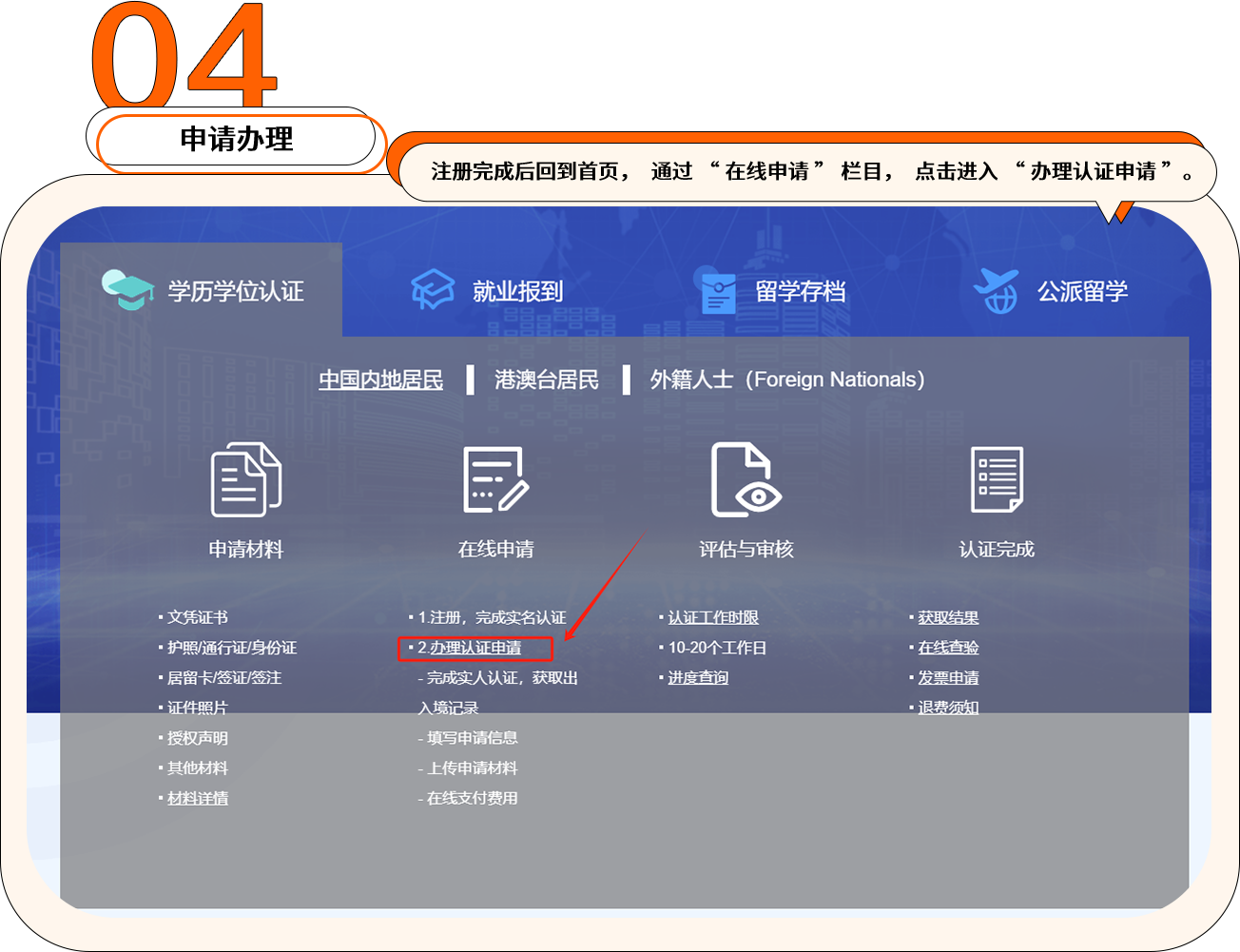Viewport: 1240px width, 952px height.
Task: Click the 文凭证书 list item
Action: [198, 617]
